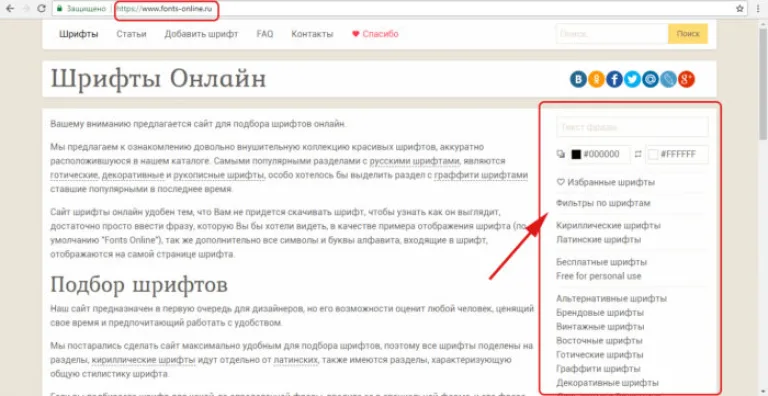Click the green secure padlock icon

(x=59, y=9)
